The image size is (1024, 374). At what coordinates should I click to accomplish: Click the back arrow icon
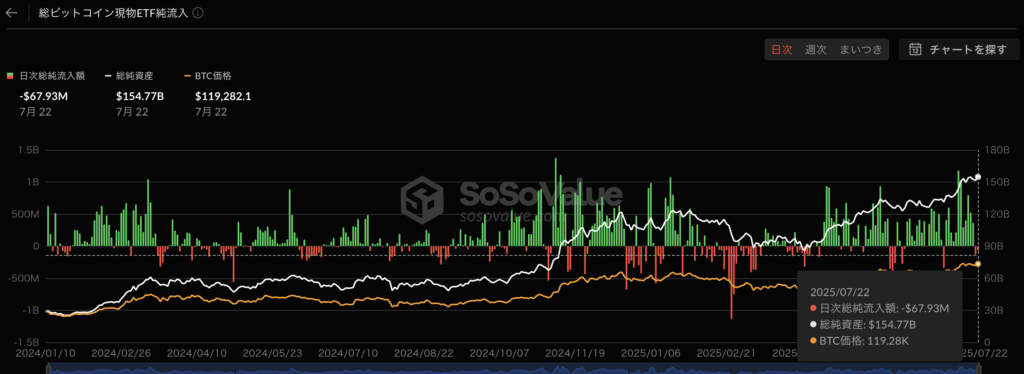pyautogui.click(x=11, y=12)
